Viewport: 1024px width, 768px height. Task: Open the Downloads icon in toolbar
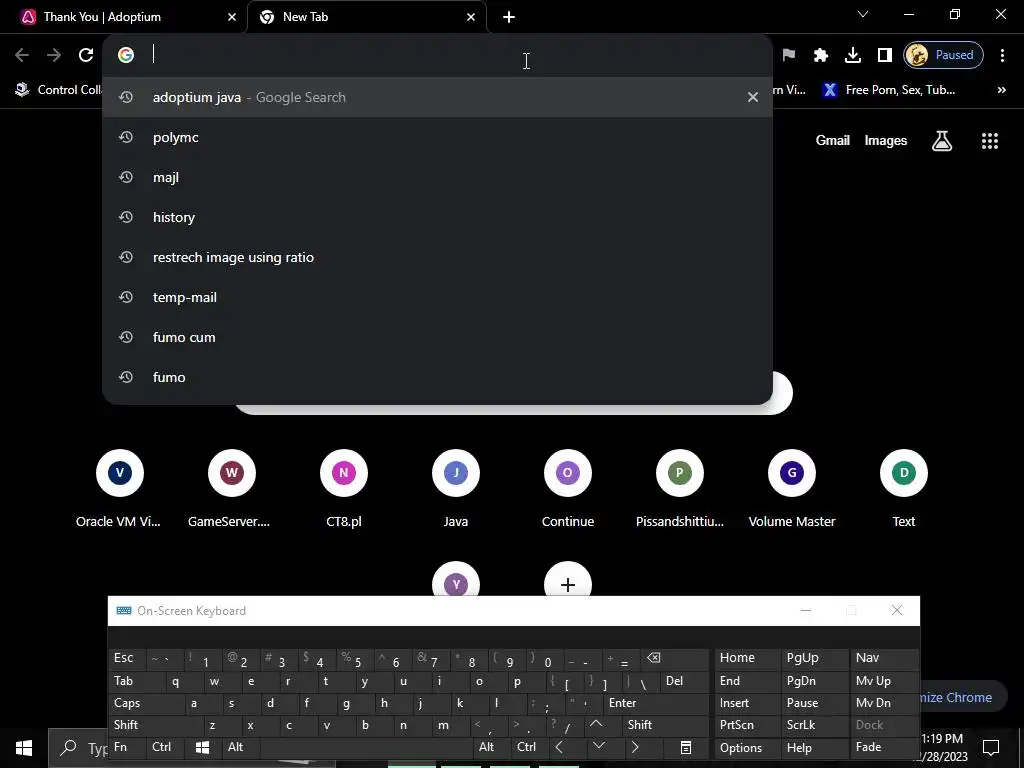pos(853,55)
